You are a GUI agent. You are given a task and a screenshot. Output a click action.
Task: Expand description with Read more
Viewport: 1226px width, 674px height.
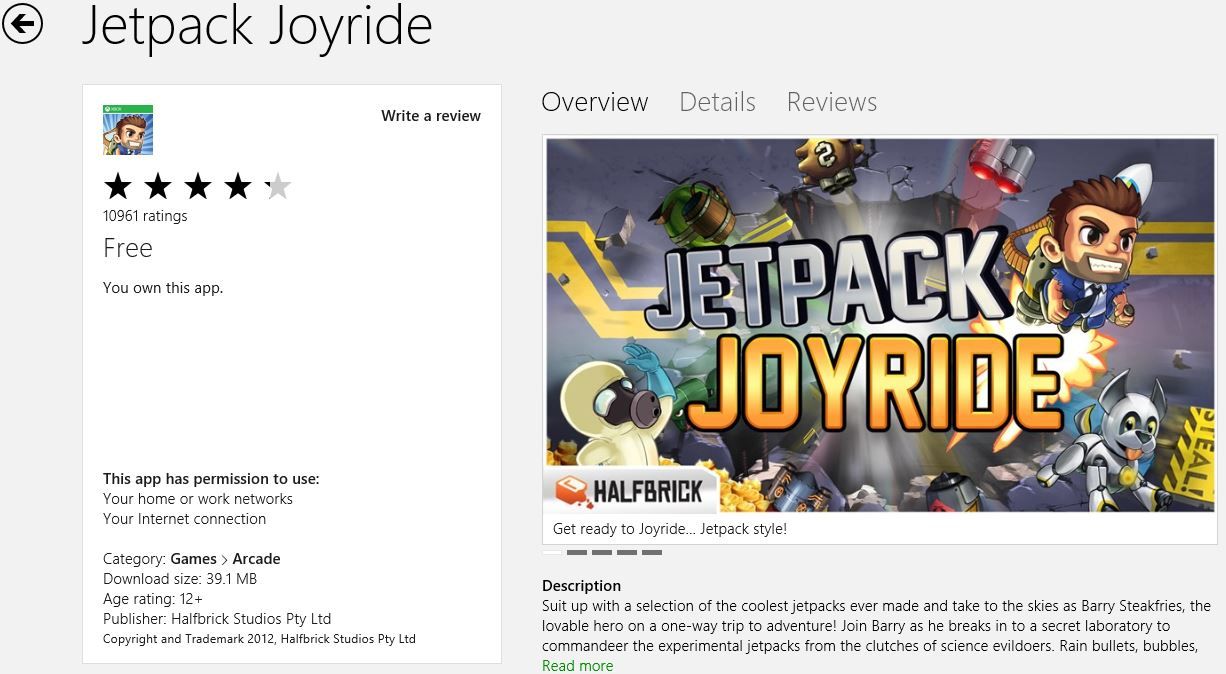click(x=578, y=666)
